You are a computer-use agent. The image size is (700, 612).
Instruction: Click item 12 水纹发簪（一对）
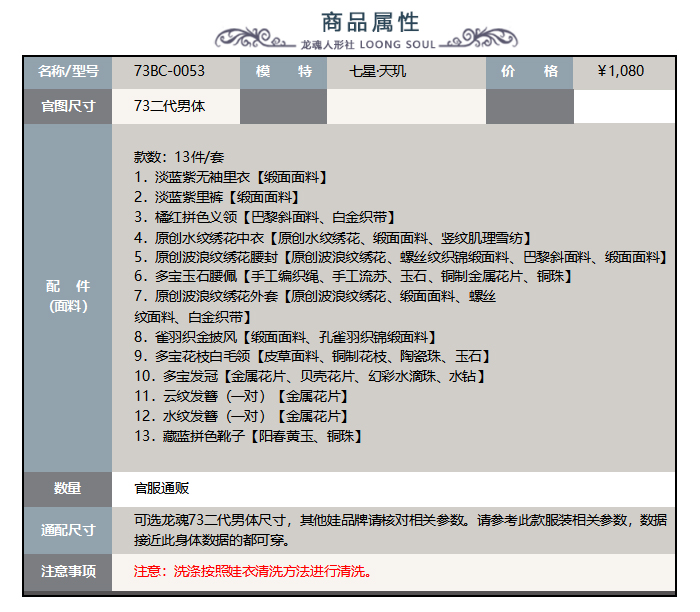point(242,416)
